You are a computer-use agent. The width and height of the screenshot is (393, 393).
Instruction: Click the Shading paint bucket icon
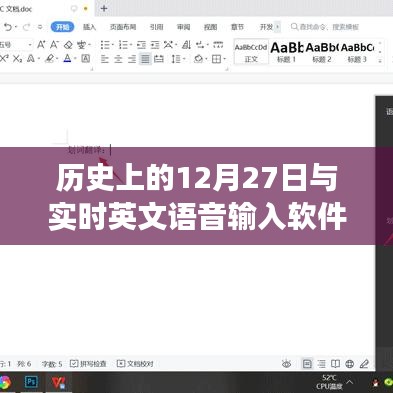click(198, 59)
